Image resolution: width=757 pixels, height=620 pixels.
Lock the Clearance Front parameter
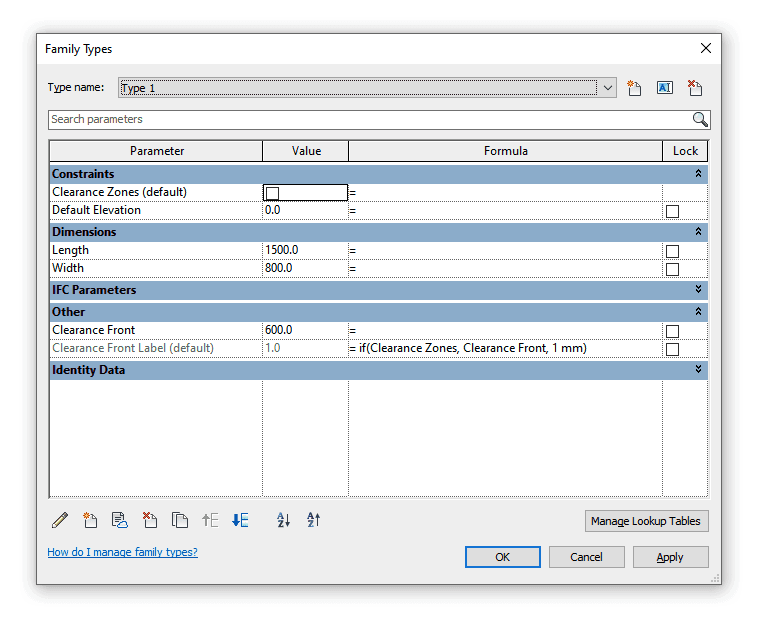tap(672, 331)
